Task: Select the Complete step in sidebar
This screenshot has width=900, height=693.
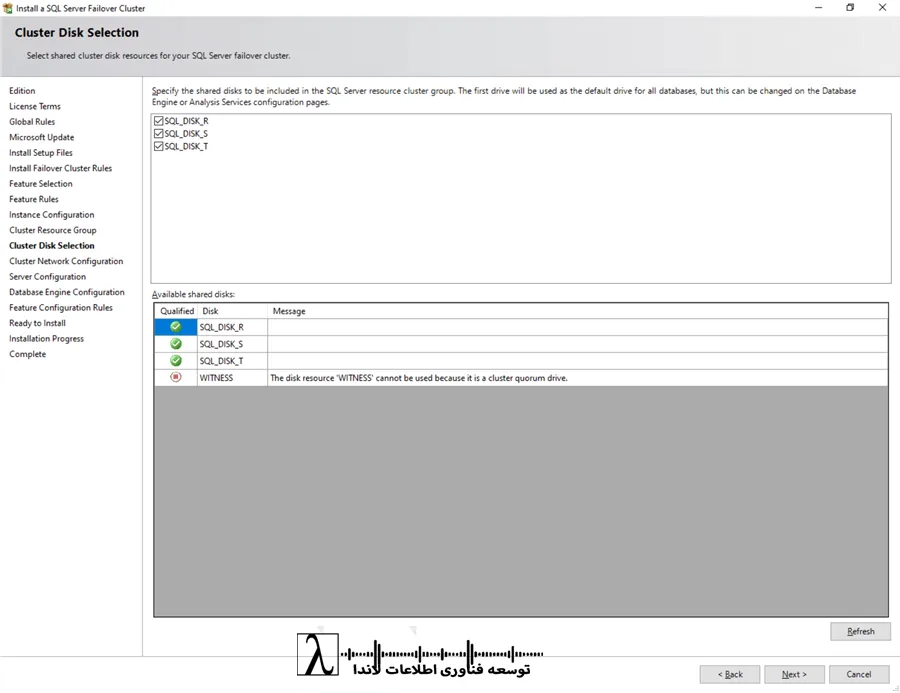Action: coord(28,354)
